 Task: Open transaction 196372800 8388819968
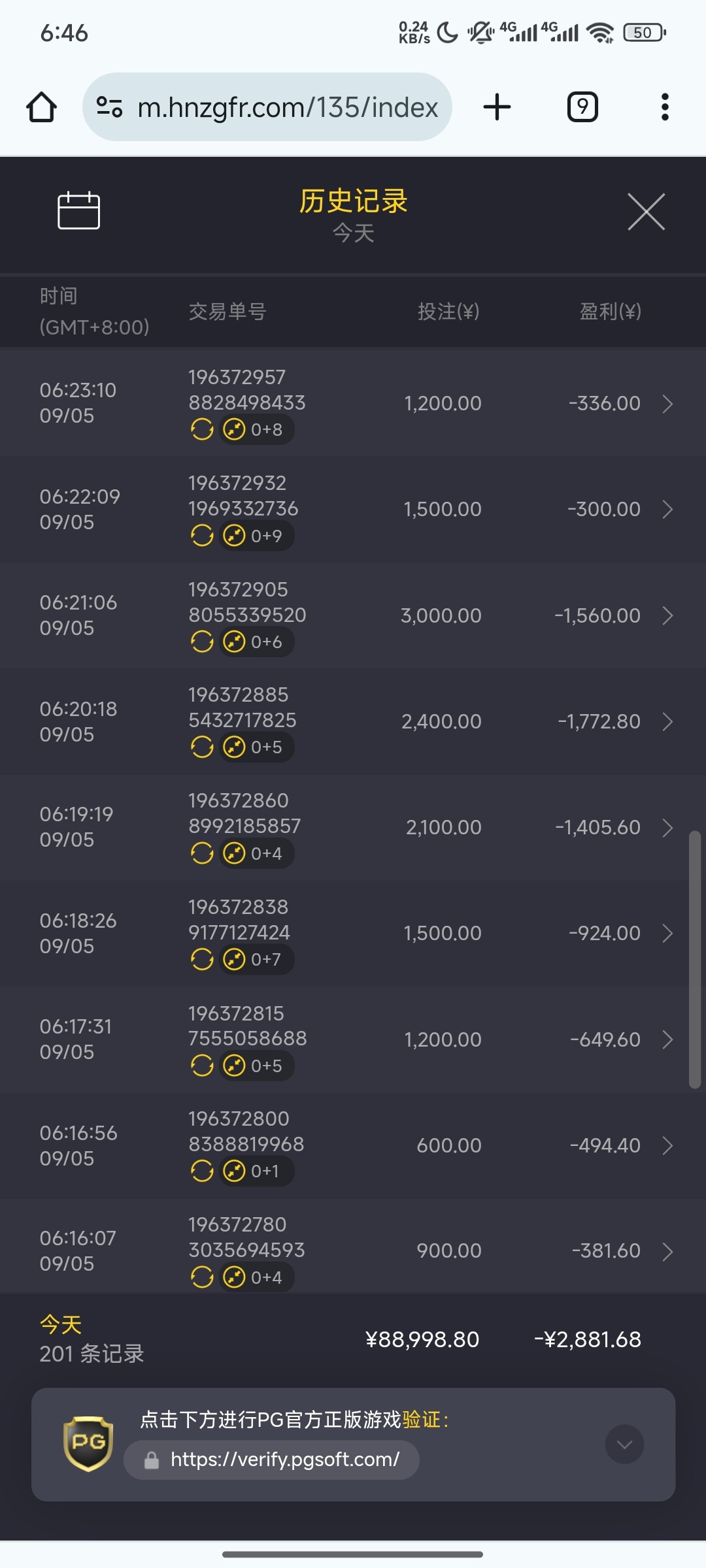(246, 1132)
